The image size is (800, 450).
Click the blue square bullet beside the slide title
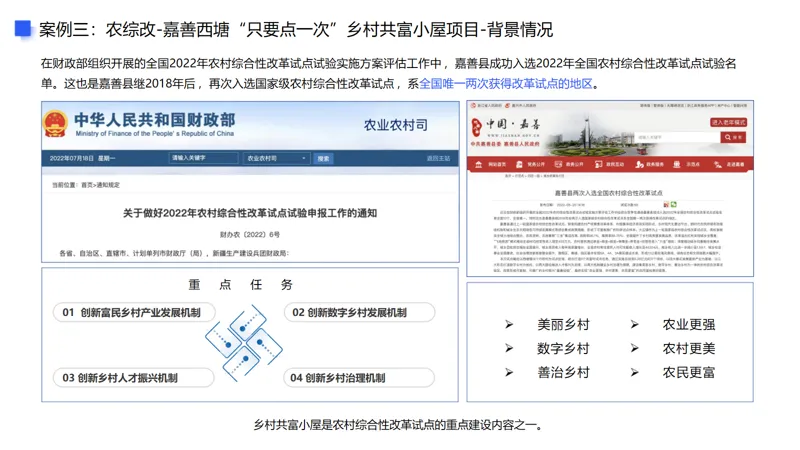tap(23, 29)
